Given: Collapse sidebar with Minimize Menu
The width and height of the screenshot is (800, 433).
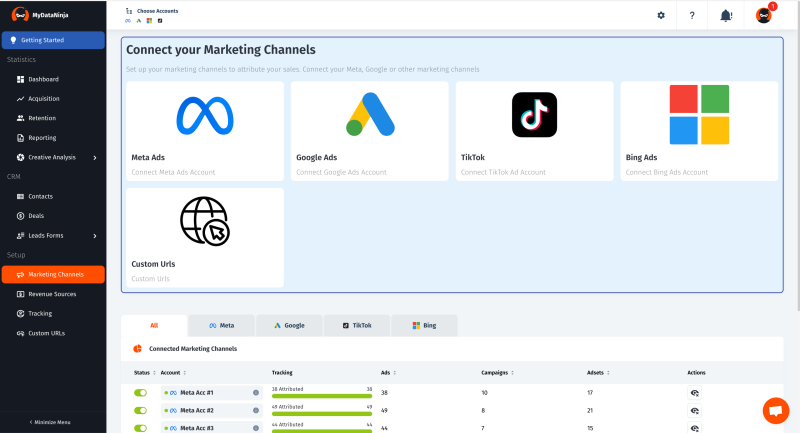Looking at the screenshot, I should (50, 422).
